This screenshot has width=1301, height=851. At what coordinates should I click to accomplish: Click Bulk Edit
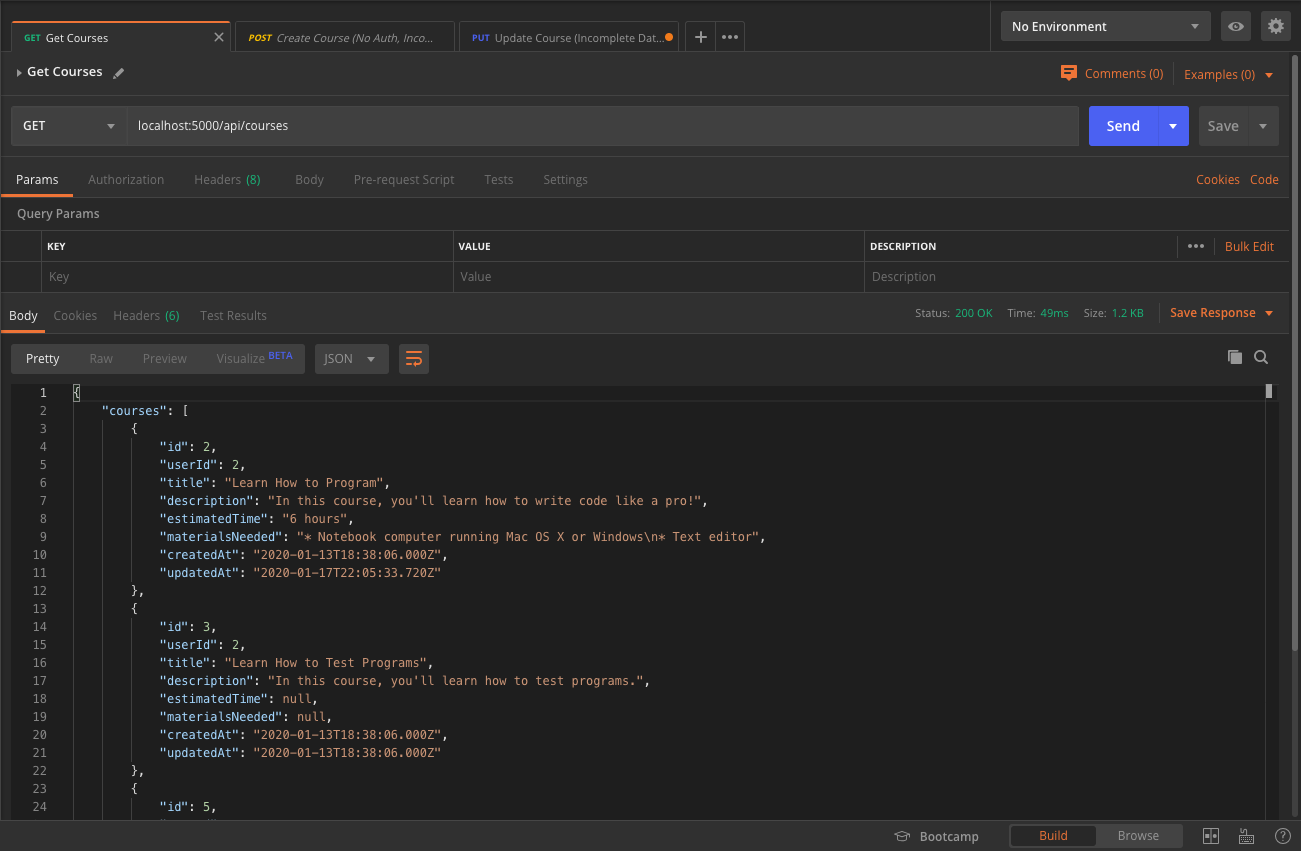pos(1249,246)
